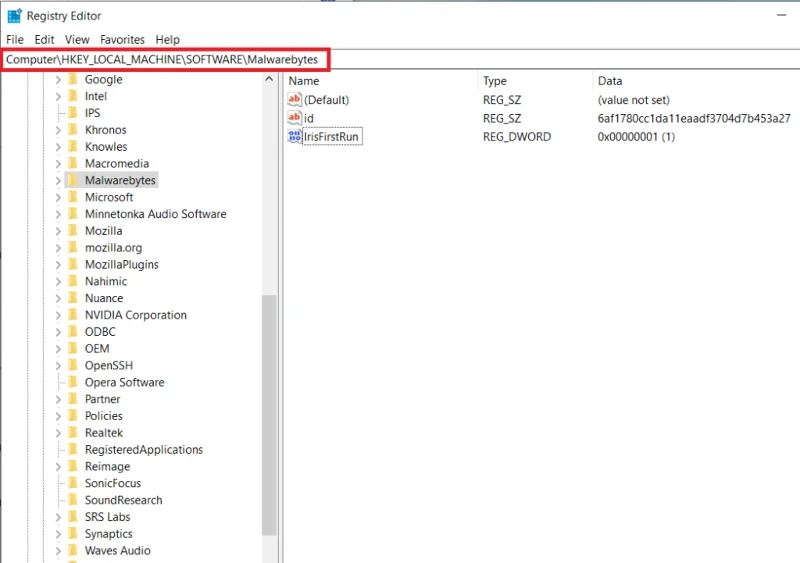
Task: Expand the Policies key
Action: tap(58, 417)
